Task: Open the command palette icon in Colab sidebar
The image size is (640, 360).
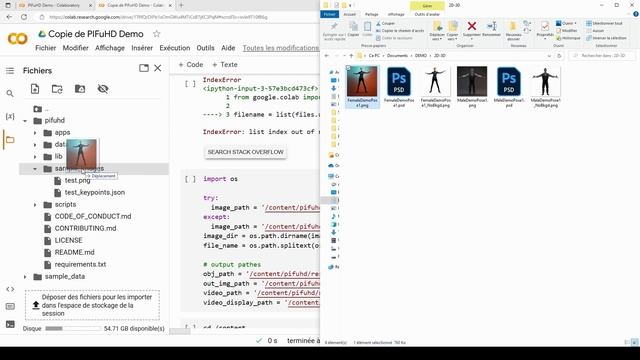Action: (10, 306)
